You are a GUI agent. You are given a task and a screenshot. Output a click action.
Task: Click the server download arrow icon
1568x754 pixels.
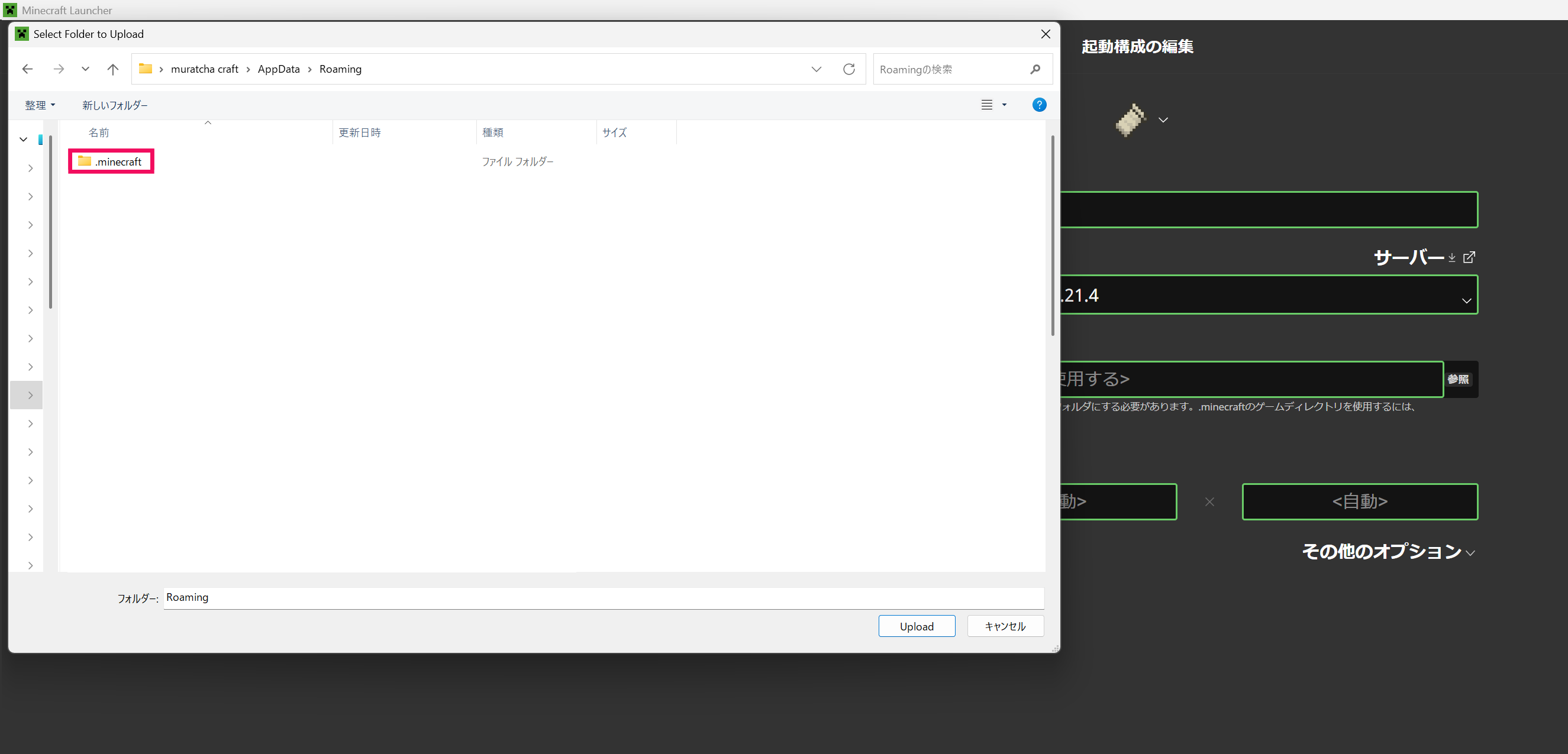(1452, 258)
